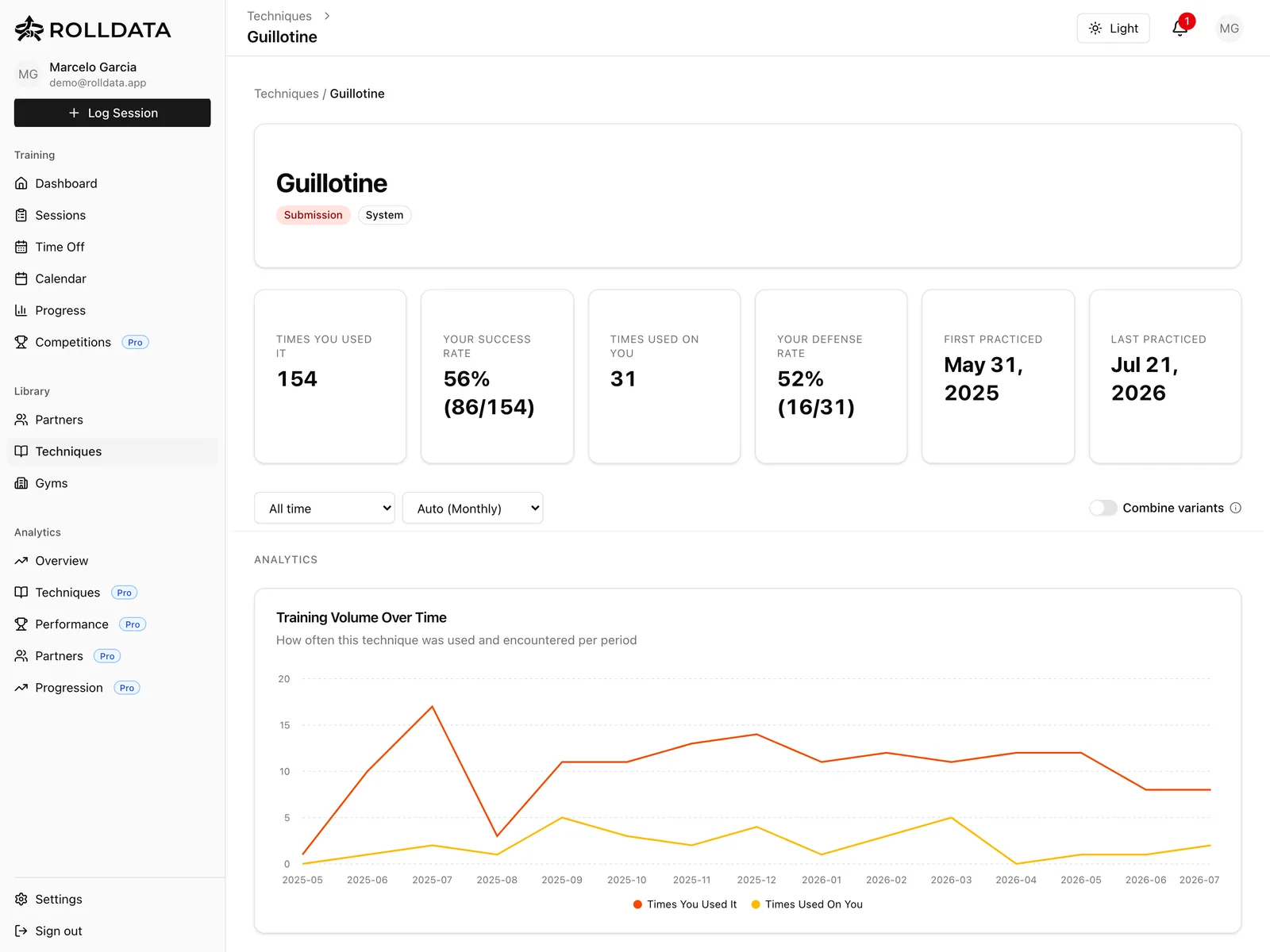Click the Your Success Rate card
Image resolution: width=1270 pixels, height=952 pixels.
pyautogui.click(x=497, y=376)
